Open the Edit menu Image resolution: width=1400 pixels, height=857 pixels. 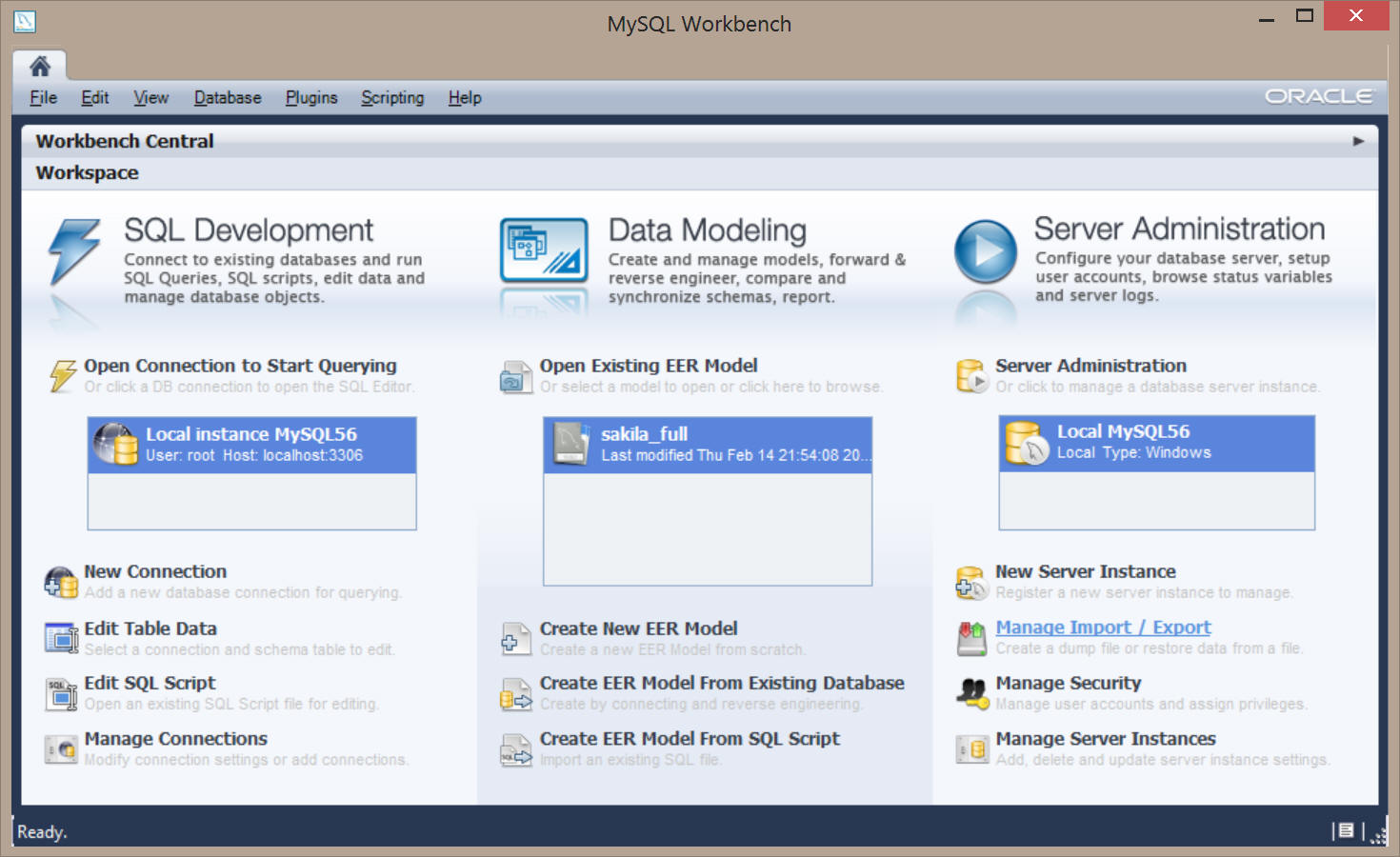tap(94, 97)
